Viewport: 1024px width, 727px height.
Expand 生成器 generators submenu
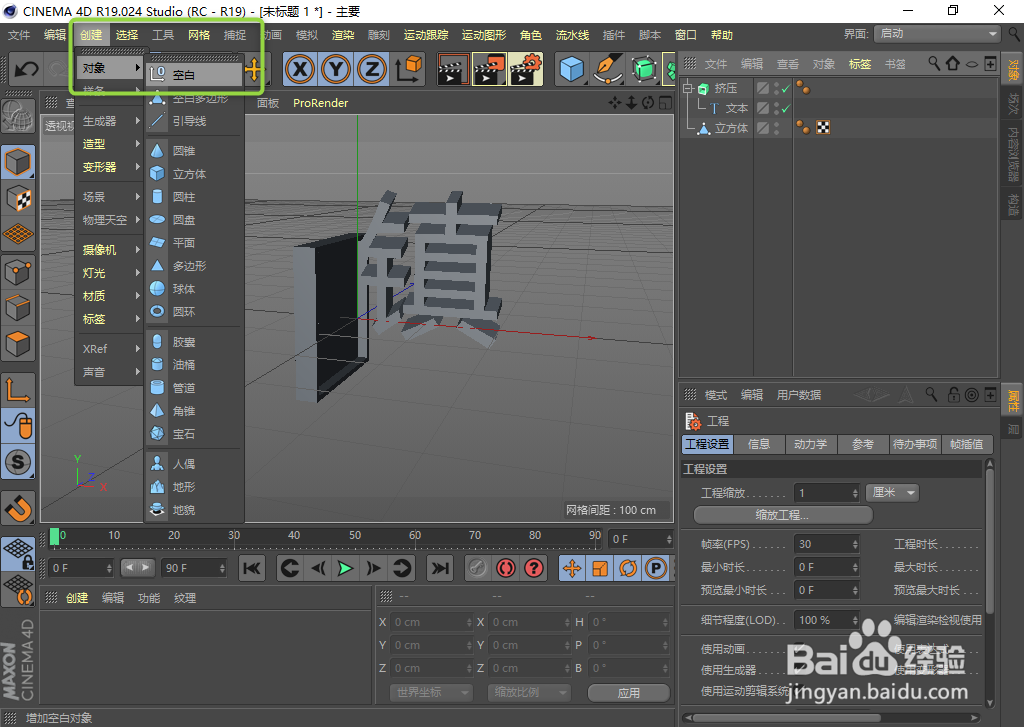pos(110,121)
